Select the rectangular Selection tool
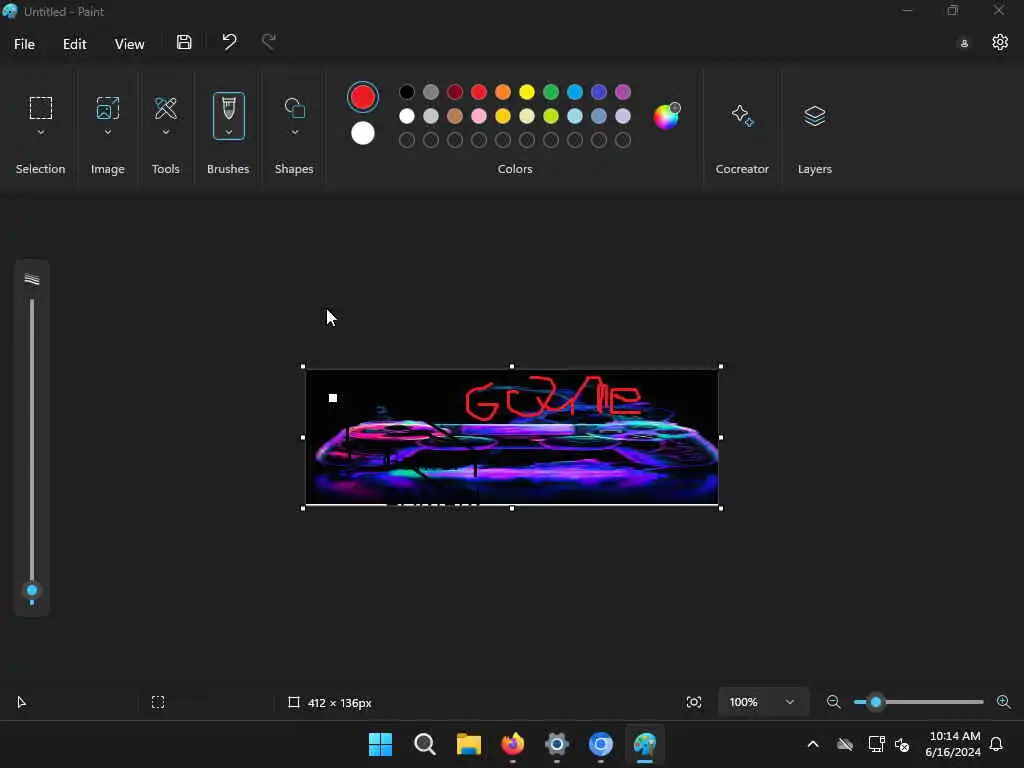The height and width of the screenshot is (768, 1024). coord(40,108)
